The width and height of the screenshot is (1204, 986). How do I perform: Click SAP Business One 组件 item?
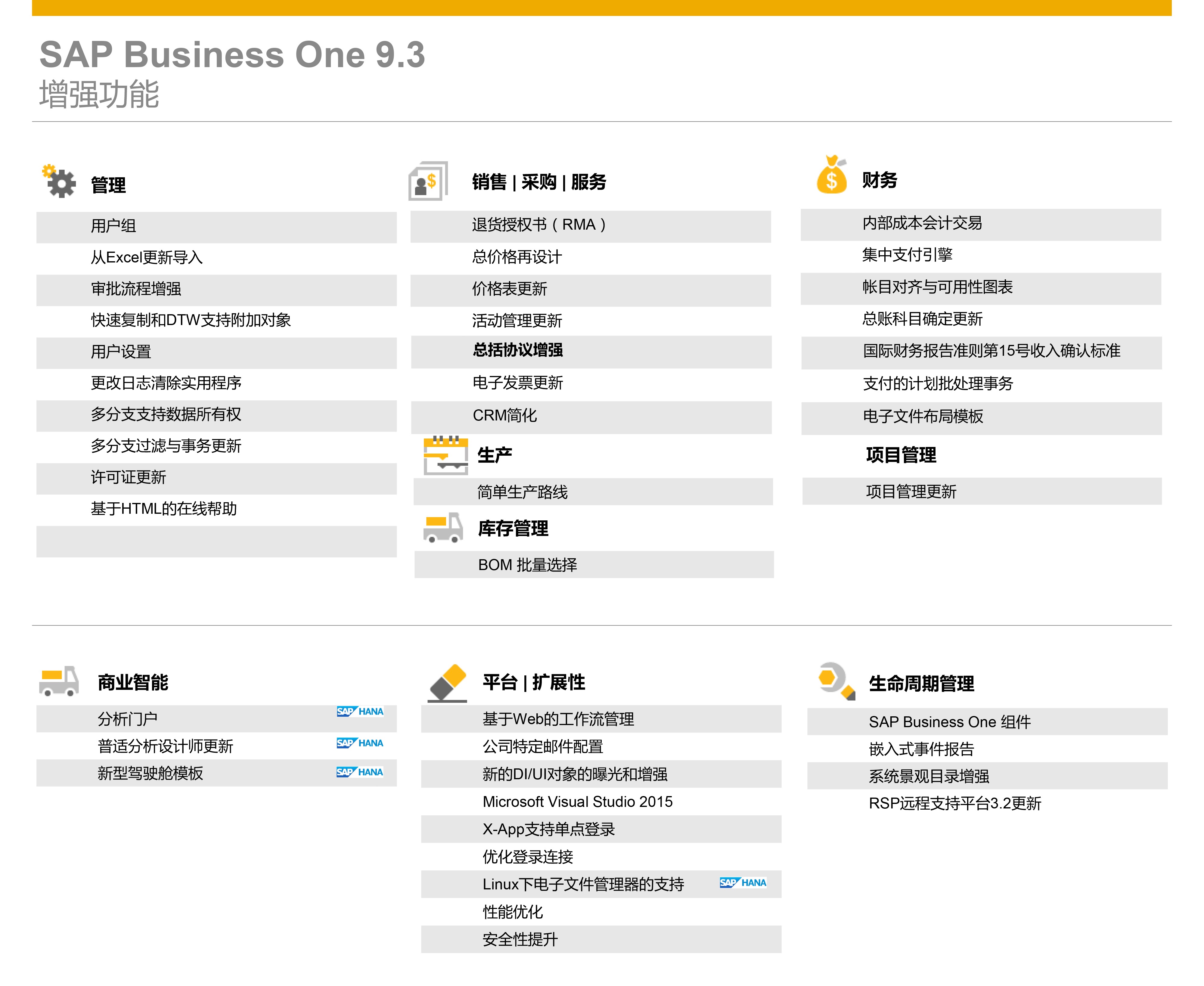(x=949, y=722)
